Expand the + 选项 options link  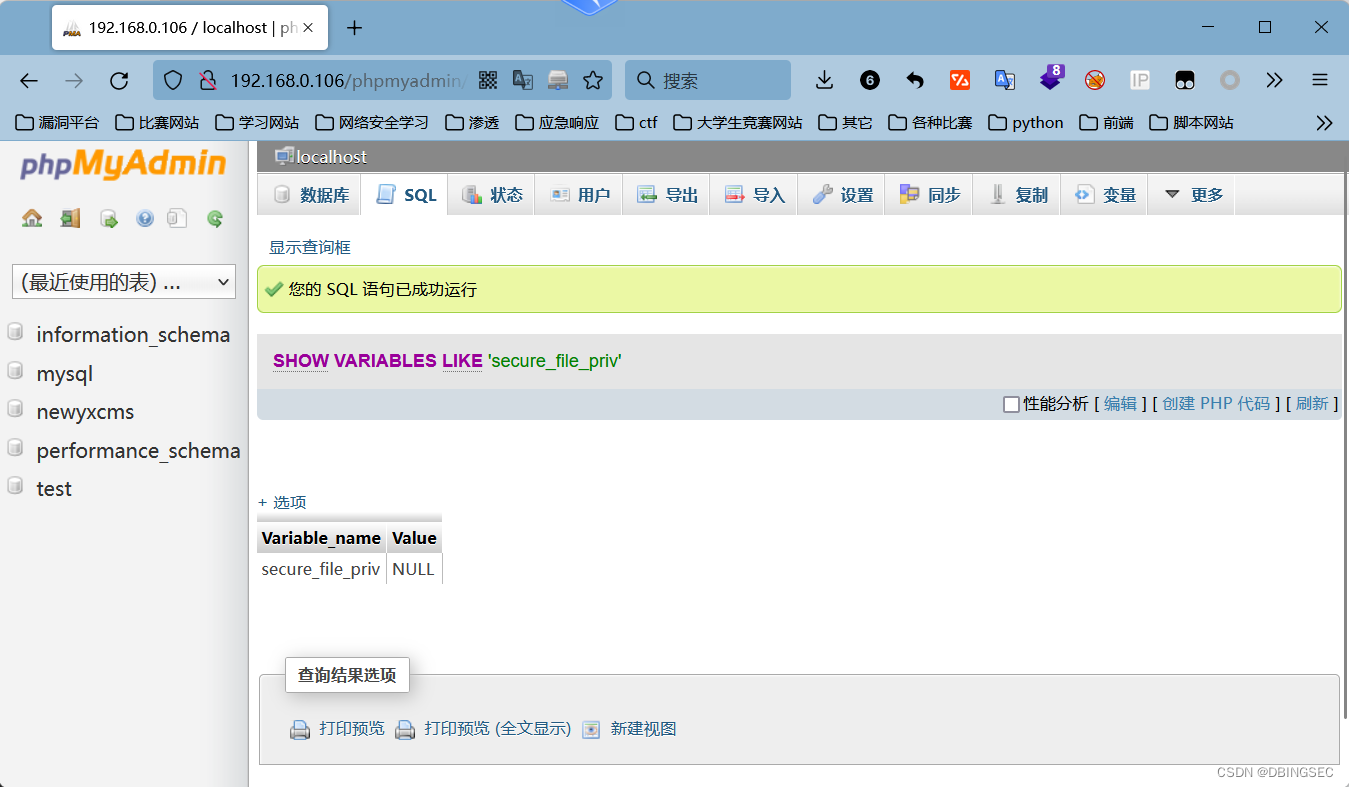(x=282, y=502)
